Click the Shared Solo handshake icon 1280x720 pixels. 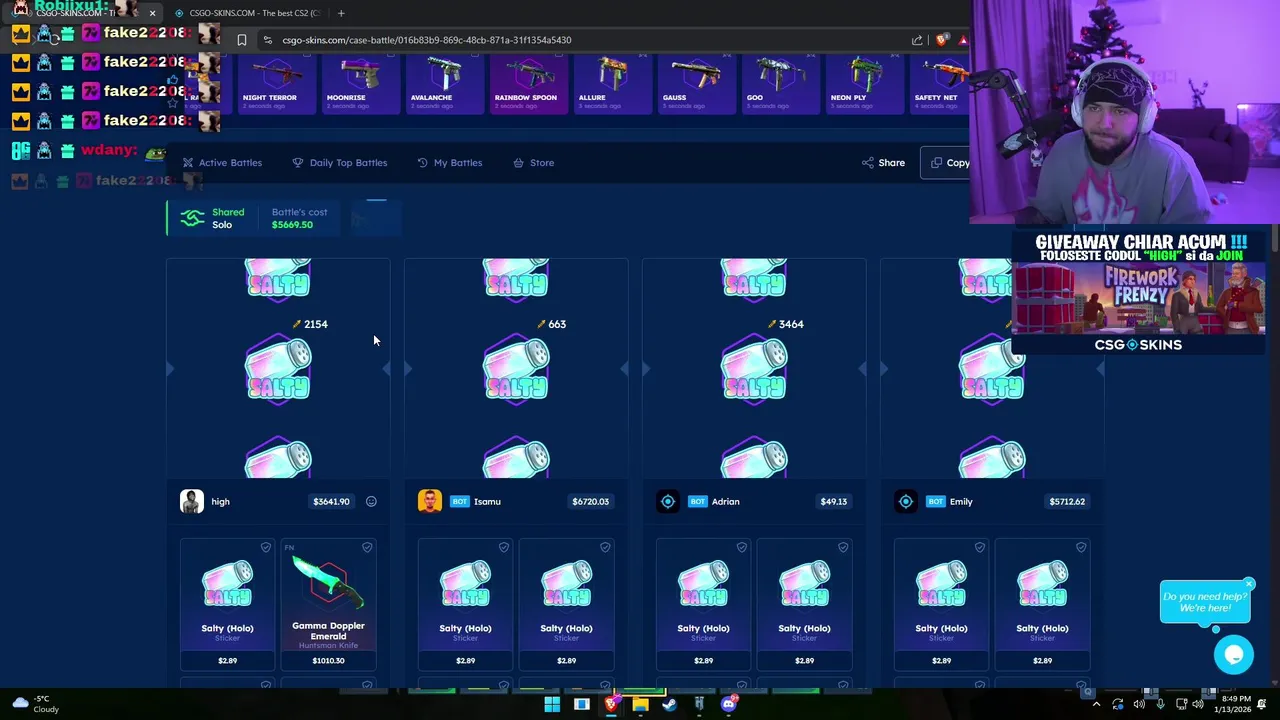point(192,218)
